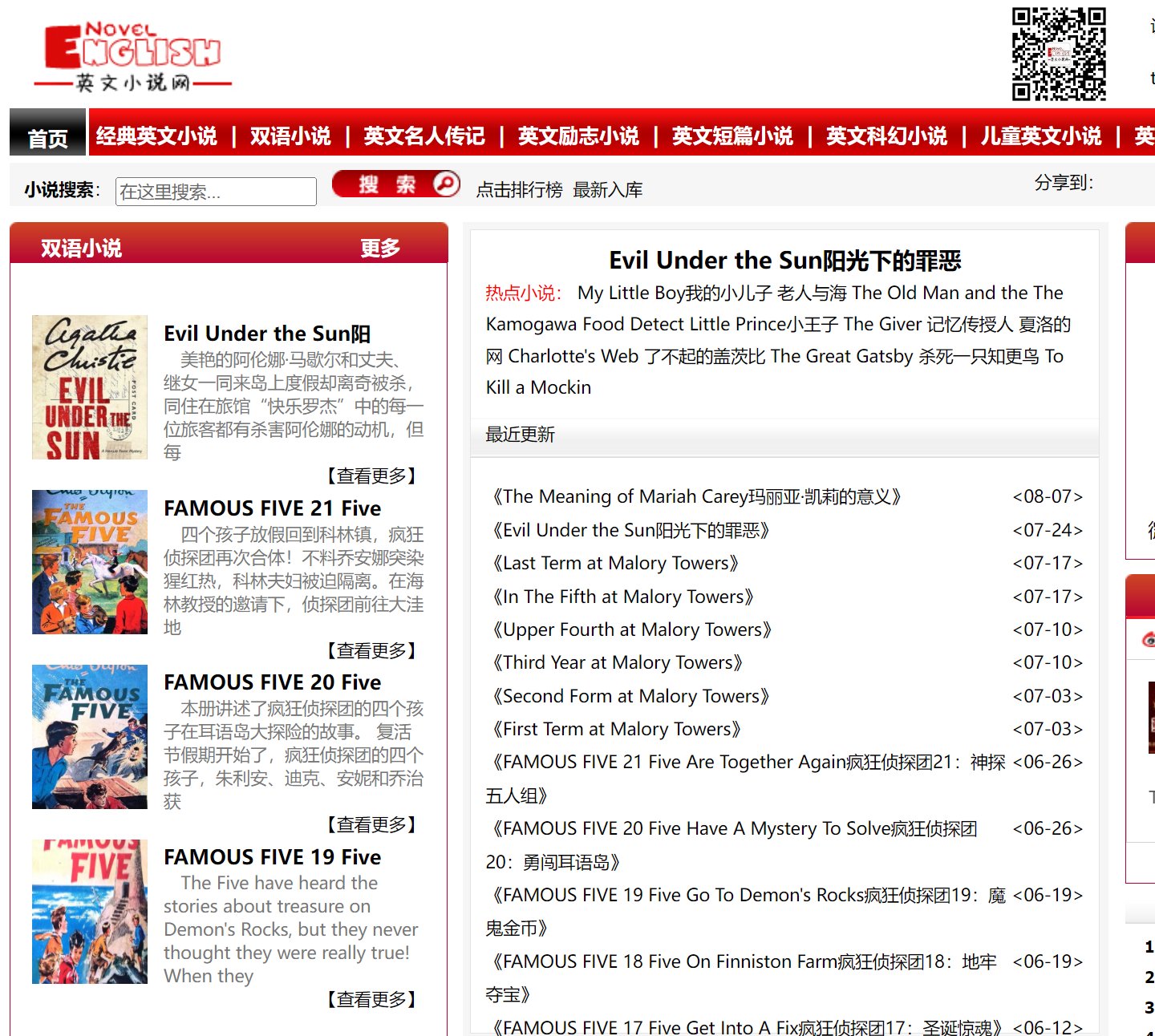The width and height of the screenshot is (1155, 1036).
Task: Click the 最新入库 link
Action: (608, 190)
